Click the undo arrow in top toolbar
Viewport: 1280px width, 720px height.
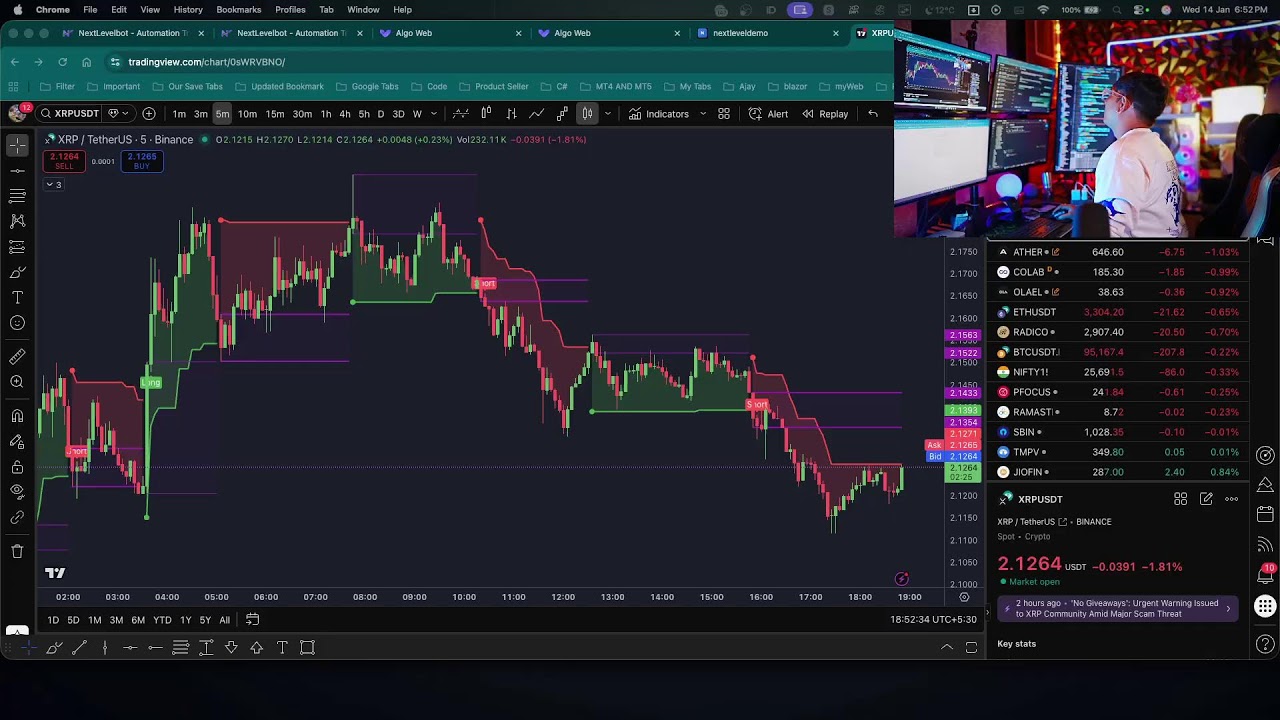873,114
